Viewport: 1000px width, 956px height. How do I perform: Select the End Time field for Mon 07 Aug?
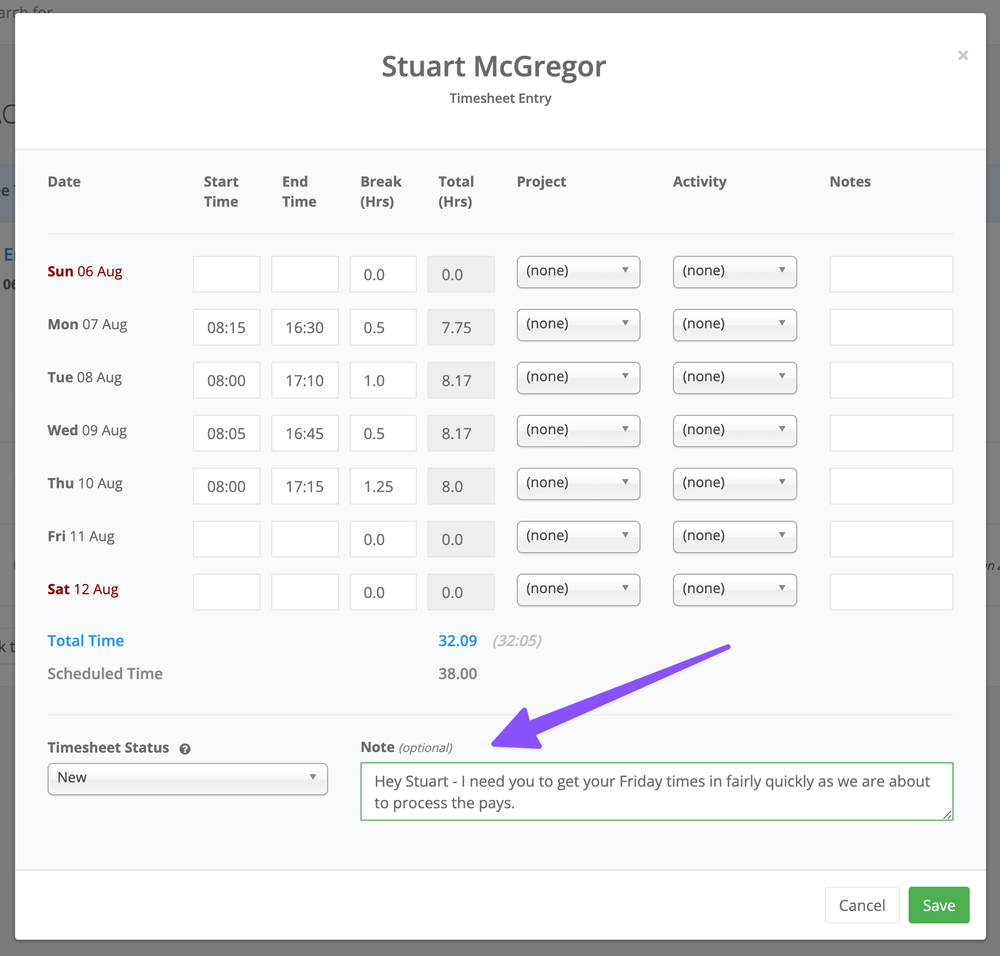304,327
